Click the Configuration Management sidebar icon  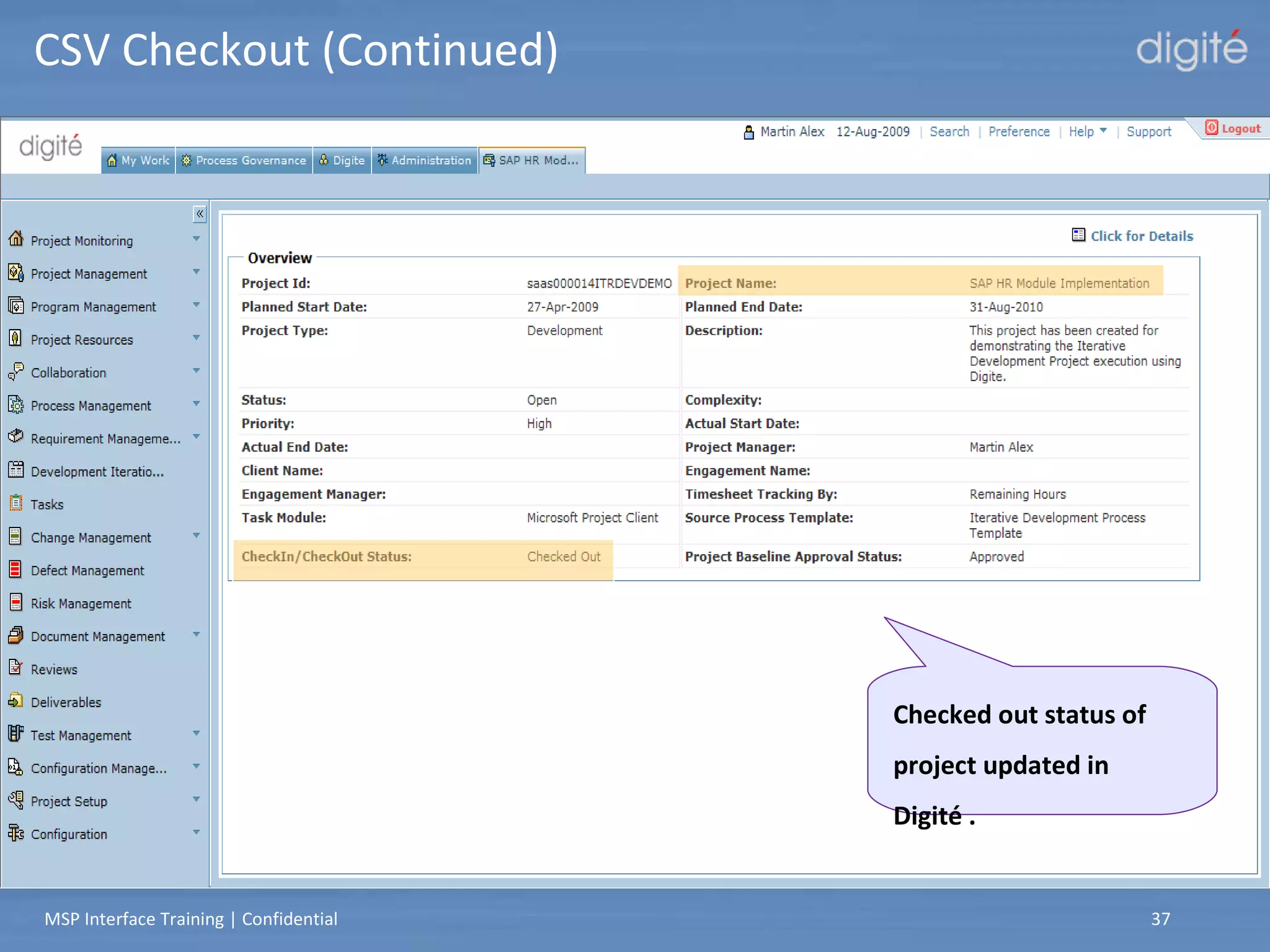click(16, 767)
